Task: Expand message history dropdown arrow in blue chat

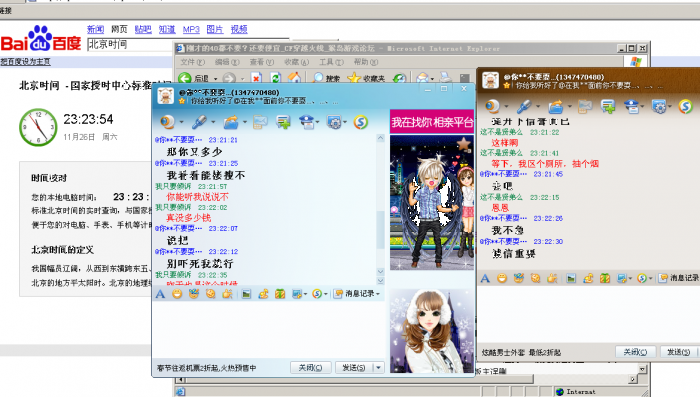Action: coord(378,294)
